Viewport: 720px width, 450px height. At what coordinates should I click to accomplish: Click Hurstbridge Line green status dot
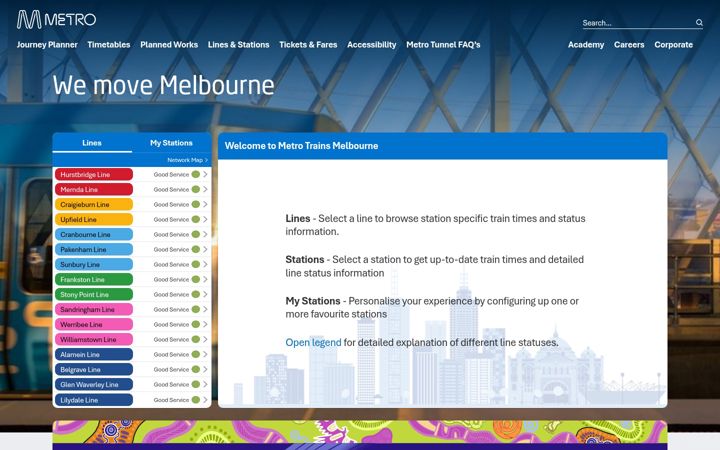click(196, 174)
